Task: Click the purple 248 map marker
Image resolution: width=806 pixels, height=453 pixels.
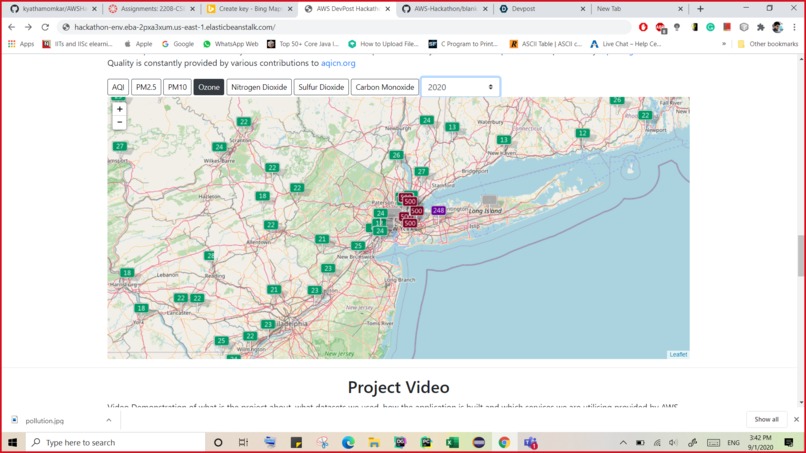Action: tap(438, 210)
